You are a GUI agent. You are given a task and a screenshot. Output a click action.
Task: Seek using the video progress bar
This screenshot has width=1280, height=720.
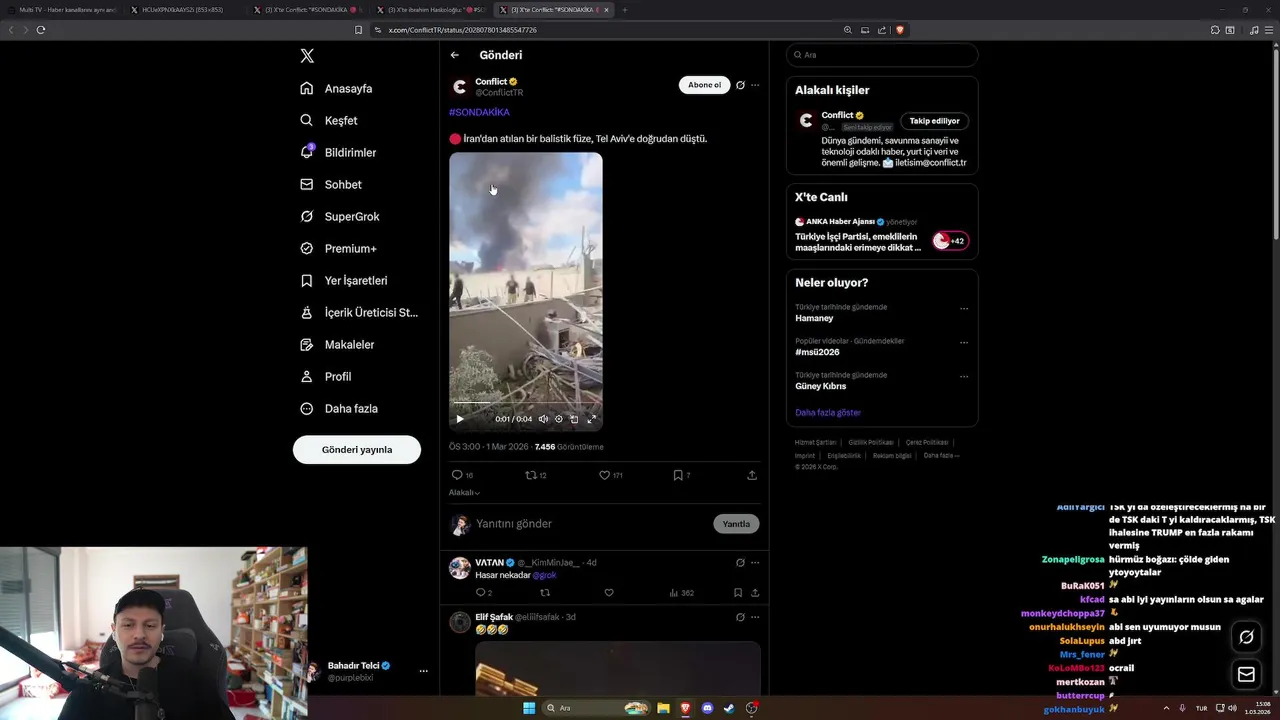[525, 404]
